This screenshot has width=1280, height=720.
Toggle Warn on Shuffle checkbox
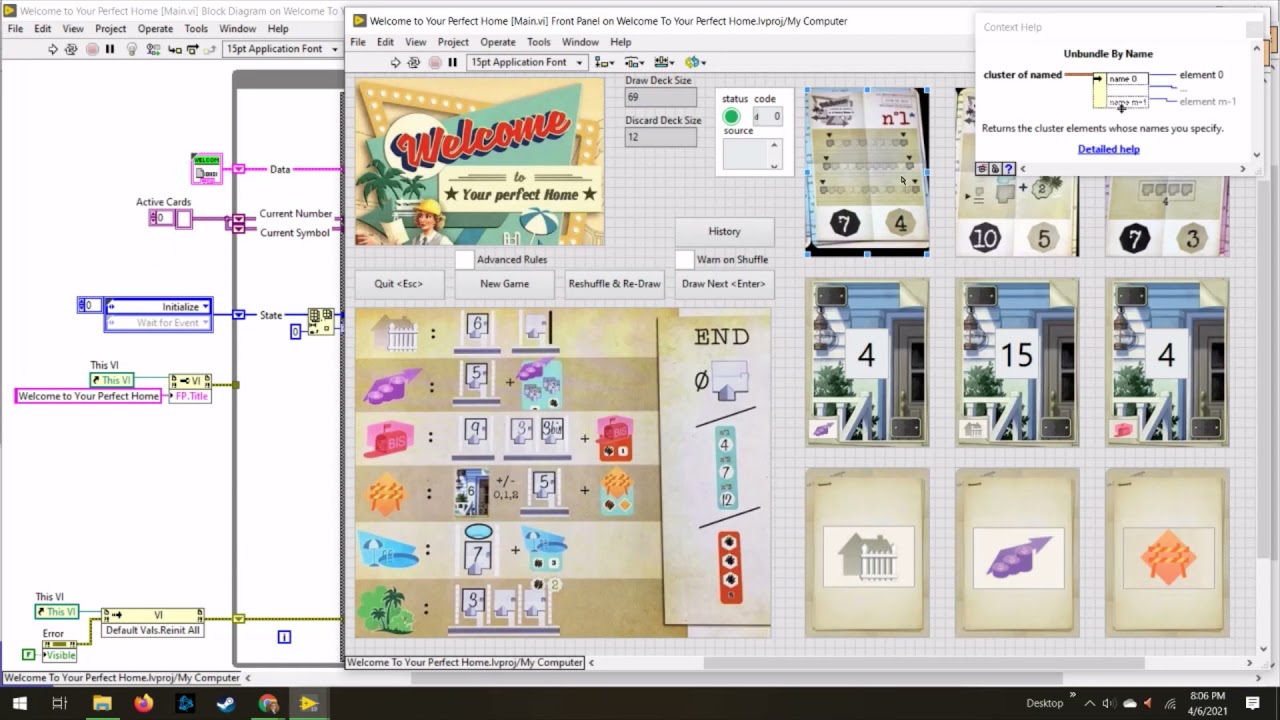(684, 259)
